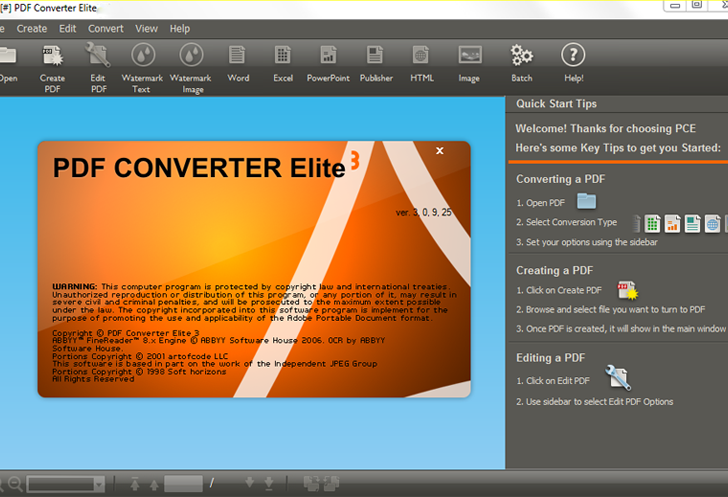Click the folder icon beside Open PDF tip
Screen dimensions: 728x497
point(586,201)
